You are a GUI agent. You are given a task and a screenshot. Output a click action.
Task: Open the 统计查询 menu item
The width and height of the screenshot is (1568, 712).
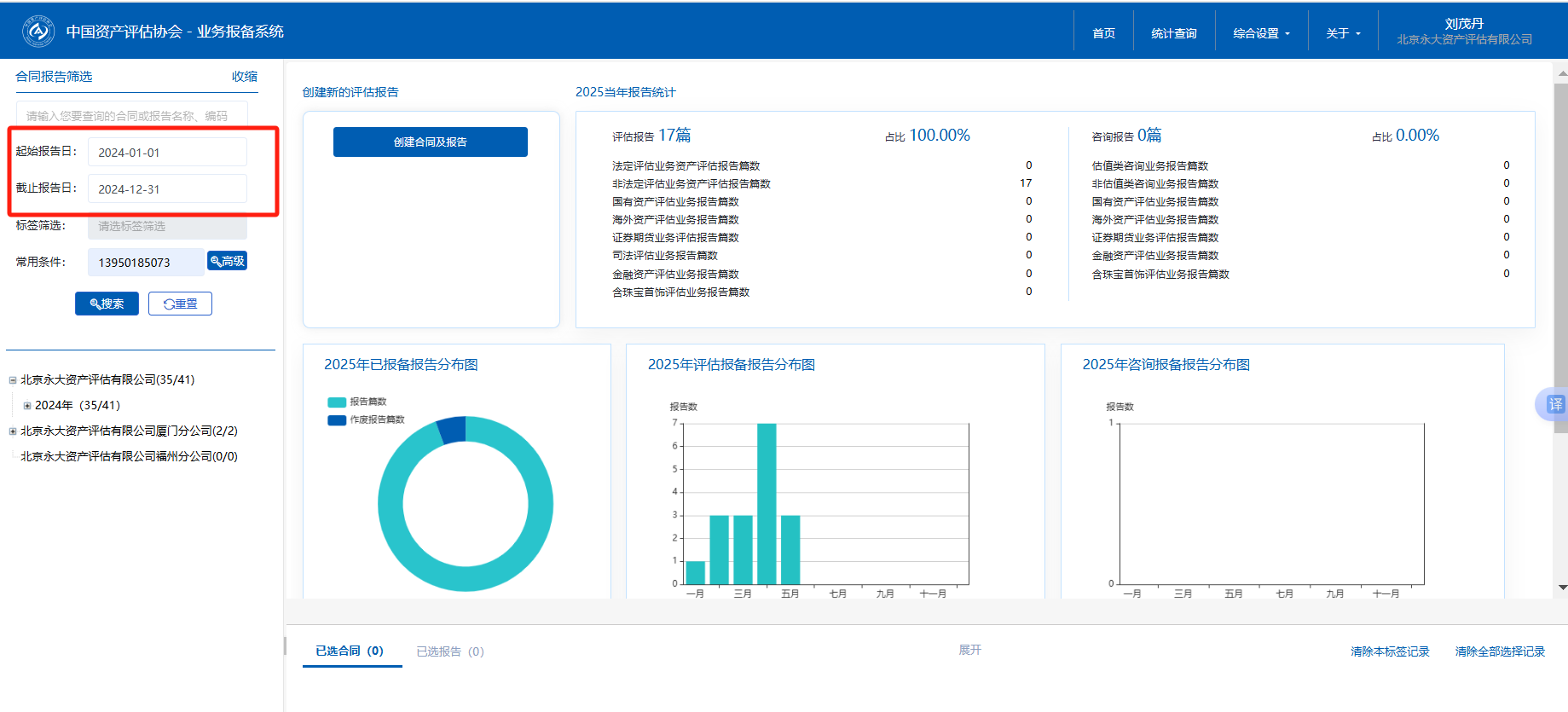pyautogui.click(x=1173, y=33)
